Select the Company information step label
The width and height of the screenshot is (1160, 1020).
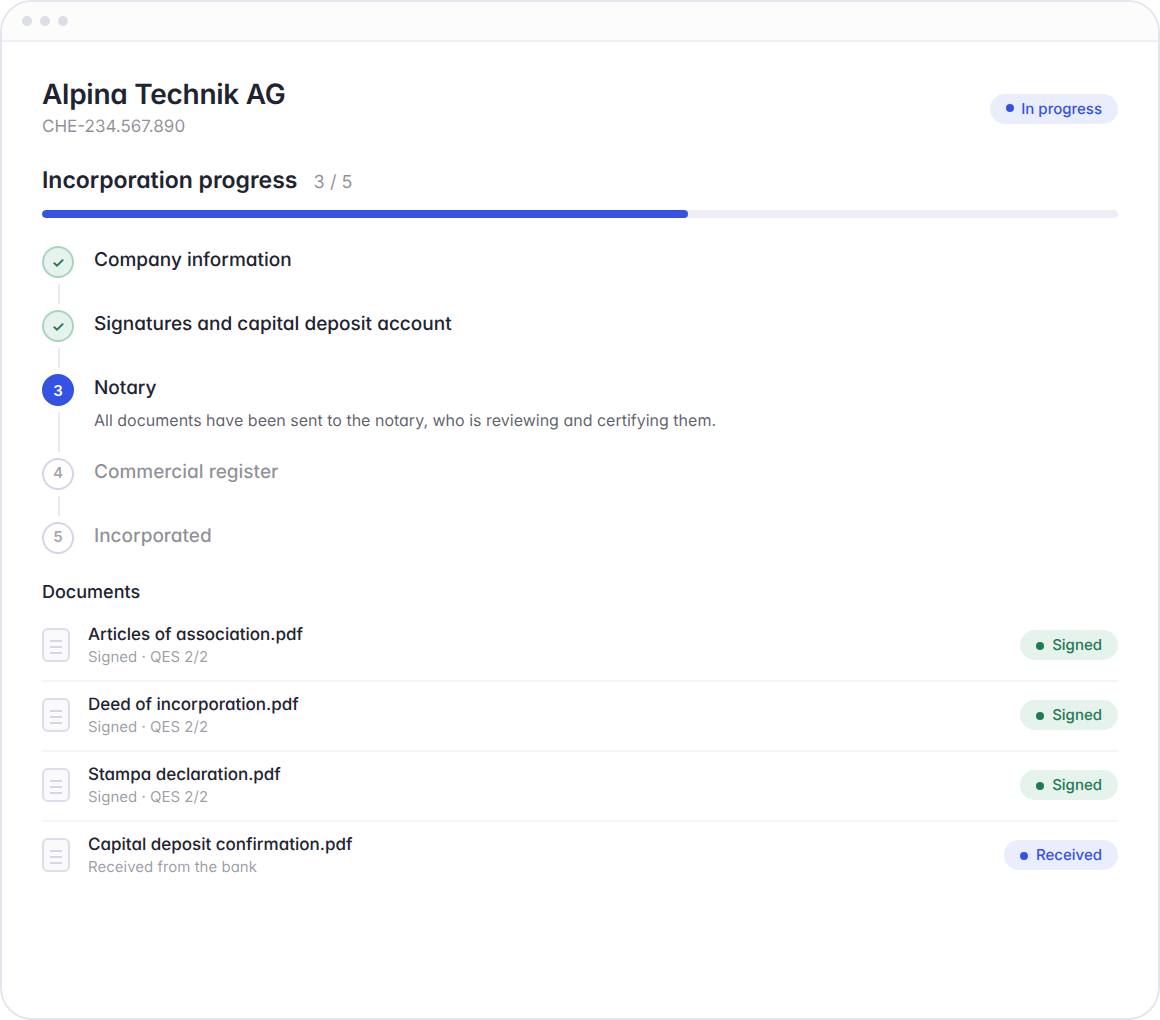(x=192, y=260)
